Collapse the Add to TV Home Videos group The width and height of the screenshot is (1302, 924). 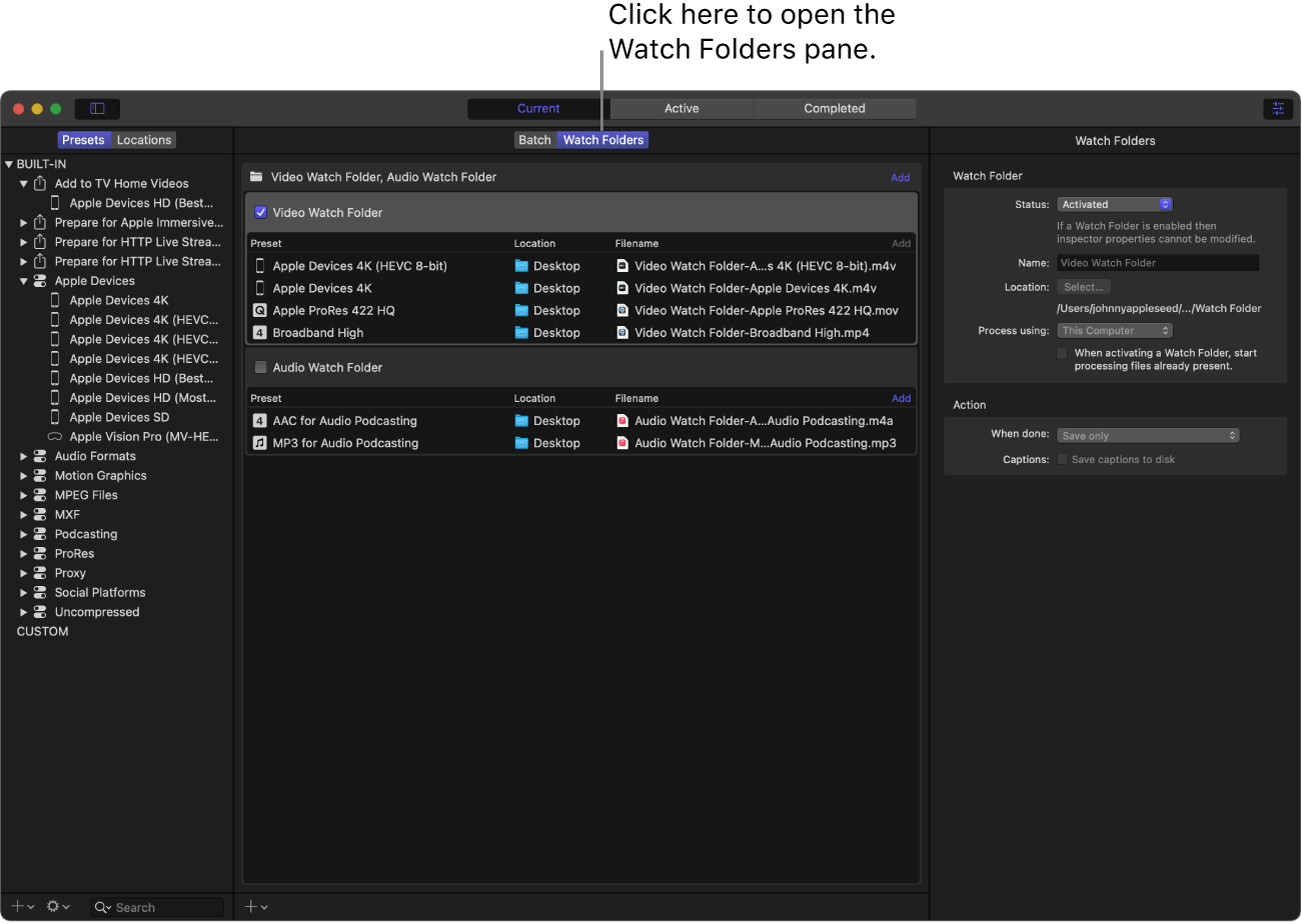coord(24,183)
